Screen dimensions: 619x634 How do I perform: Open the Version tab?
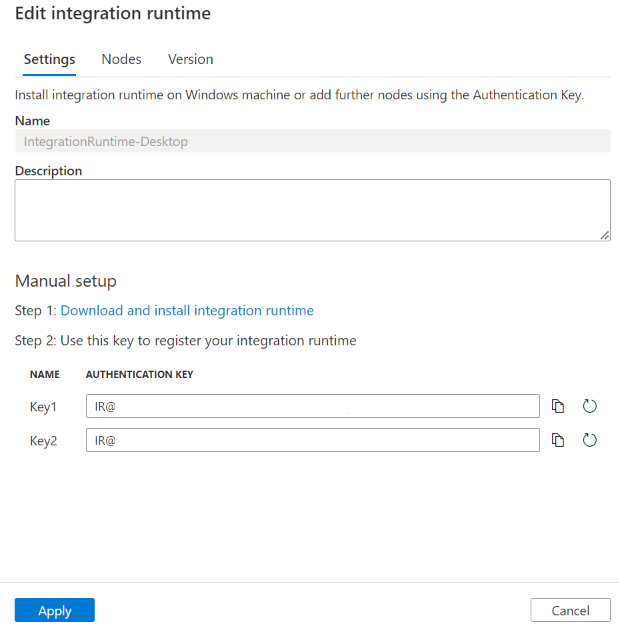(x=190, y=59)
